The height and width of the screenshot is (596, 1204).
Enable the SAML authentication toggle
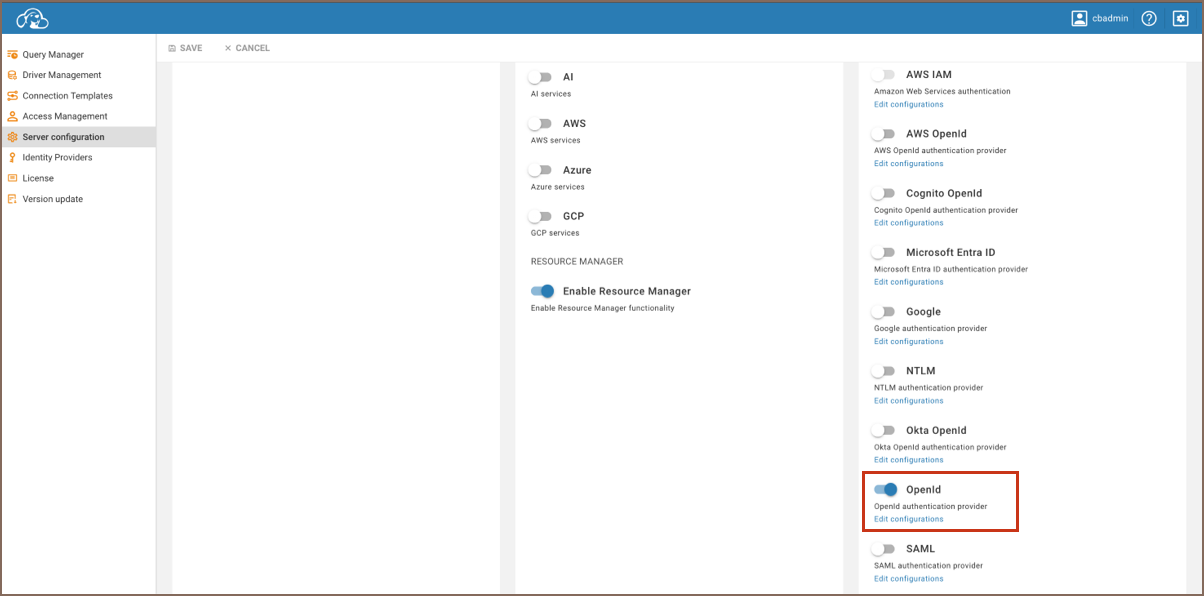click(883, 549)
